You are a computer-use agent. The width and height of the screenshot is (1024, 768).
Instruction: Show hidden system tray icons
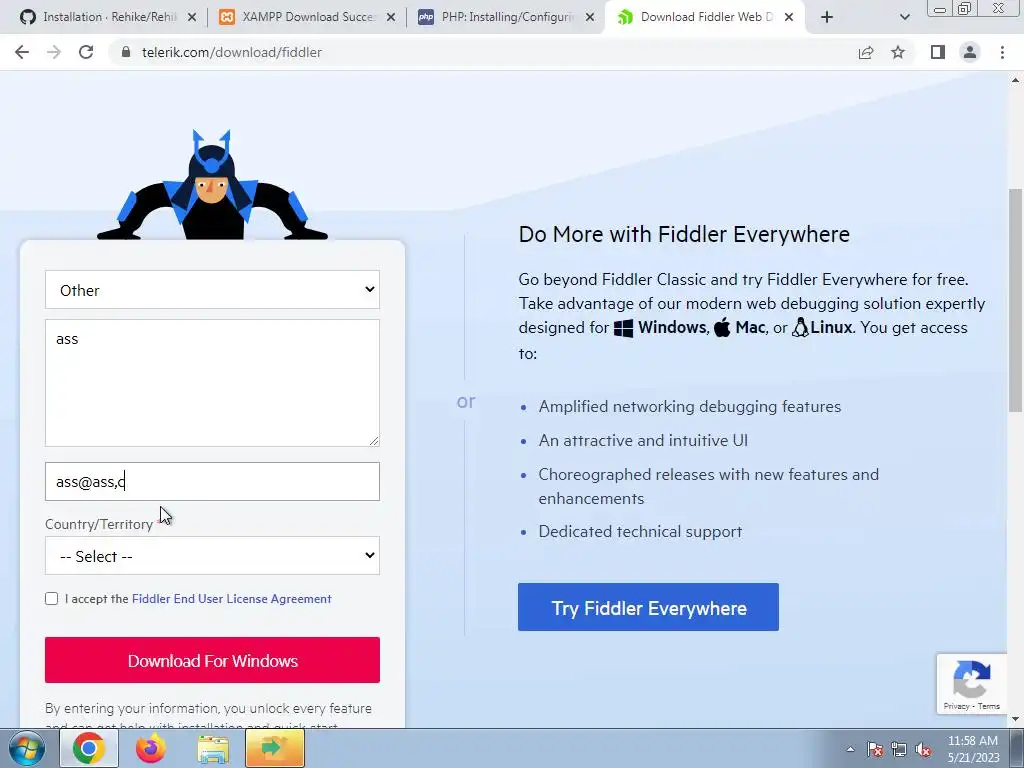[850, 749]
